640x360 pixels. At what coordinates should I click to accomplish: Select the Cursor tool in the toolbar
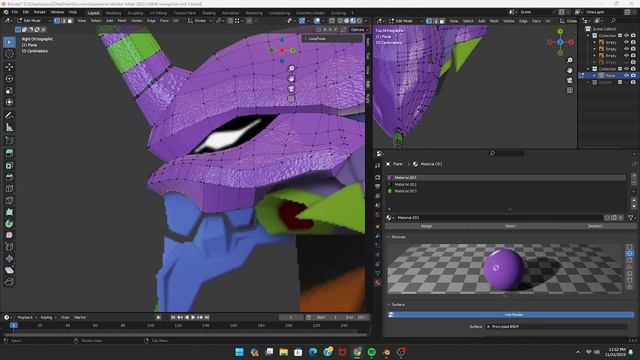[9, 54]
